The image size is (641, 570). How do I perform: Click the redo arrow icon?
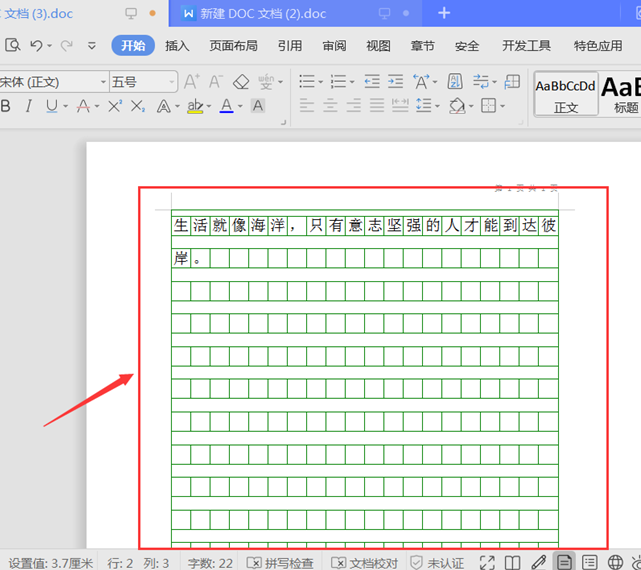(67, 45)
